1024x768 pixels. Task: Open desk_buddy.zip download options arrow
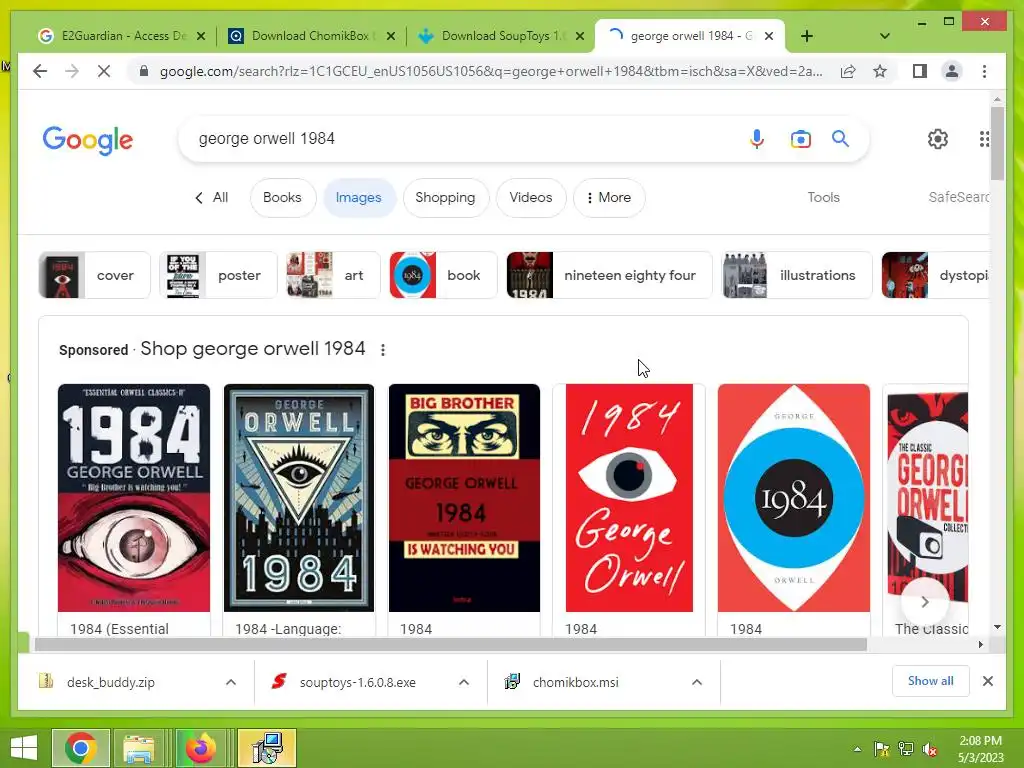231,682
